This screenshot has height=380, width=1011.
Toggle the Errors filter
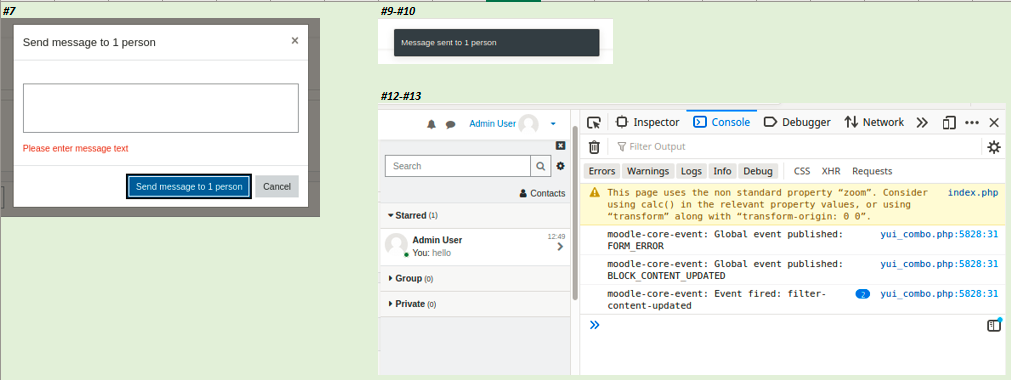pos(602,171)
